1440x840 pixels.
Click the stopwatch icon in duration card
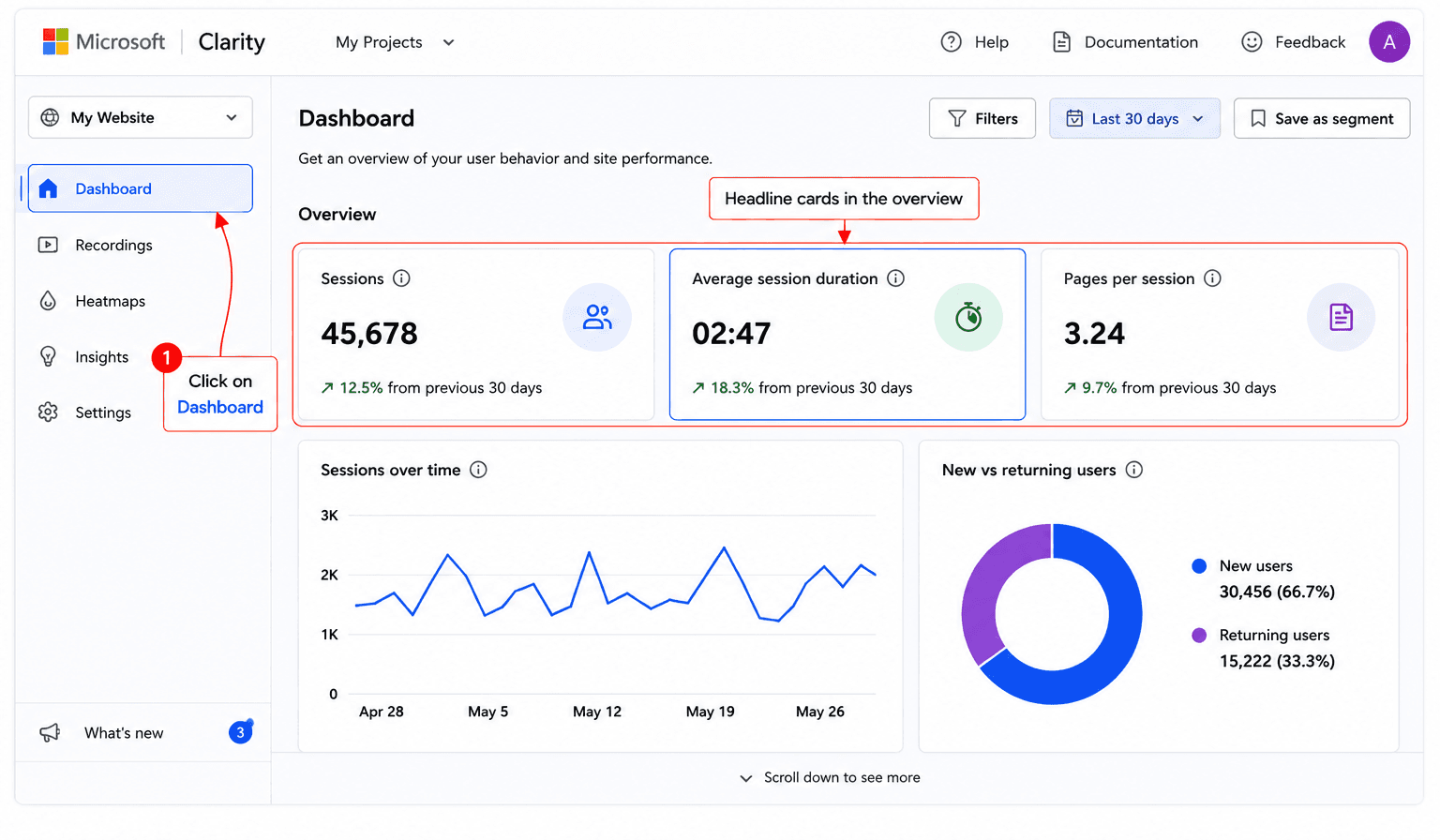click(x=968, y=317)
